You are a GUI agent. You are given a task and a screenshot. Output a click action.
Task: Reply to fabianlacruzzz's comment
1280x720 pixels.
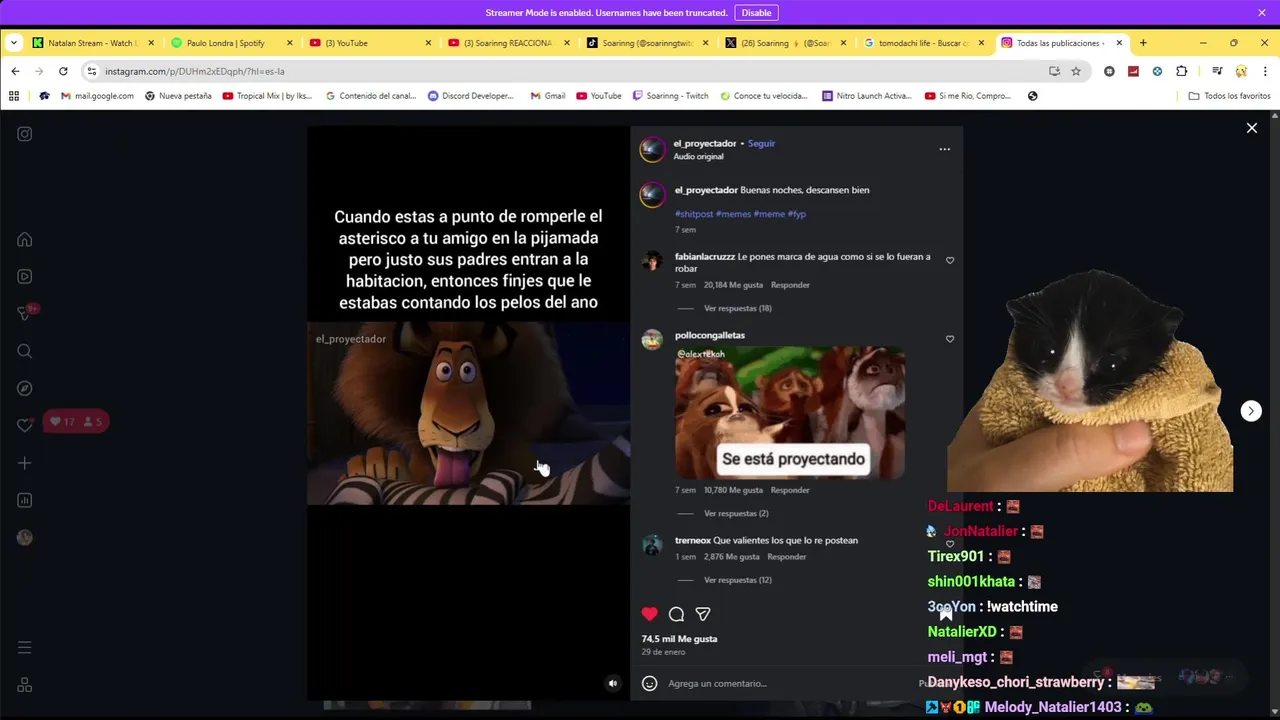(790, 285)
